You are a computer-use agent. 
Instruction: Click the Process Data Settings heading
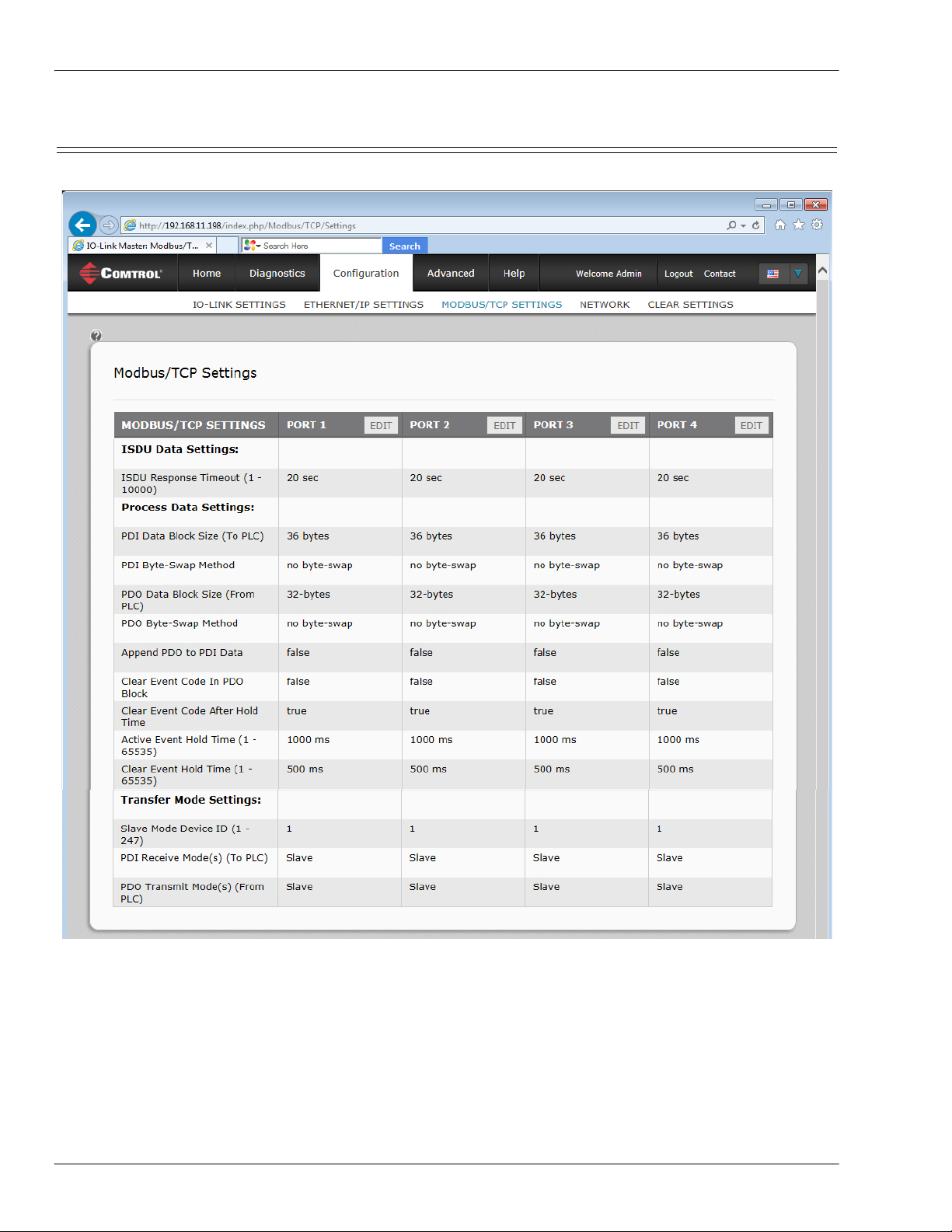tap(187, 508)
